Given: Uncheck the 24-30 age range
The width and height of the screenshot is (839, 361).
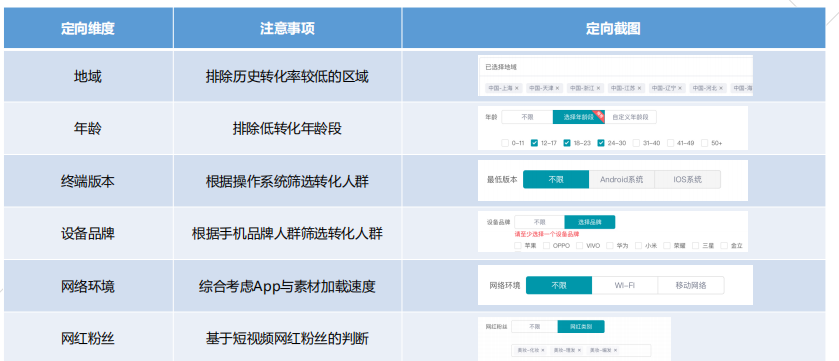Looking at the screenshot, I should coord(601,143).
